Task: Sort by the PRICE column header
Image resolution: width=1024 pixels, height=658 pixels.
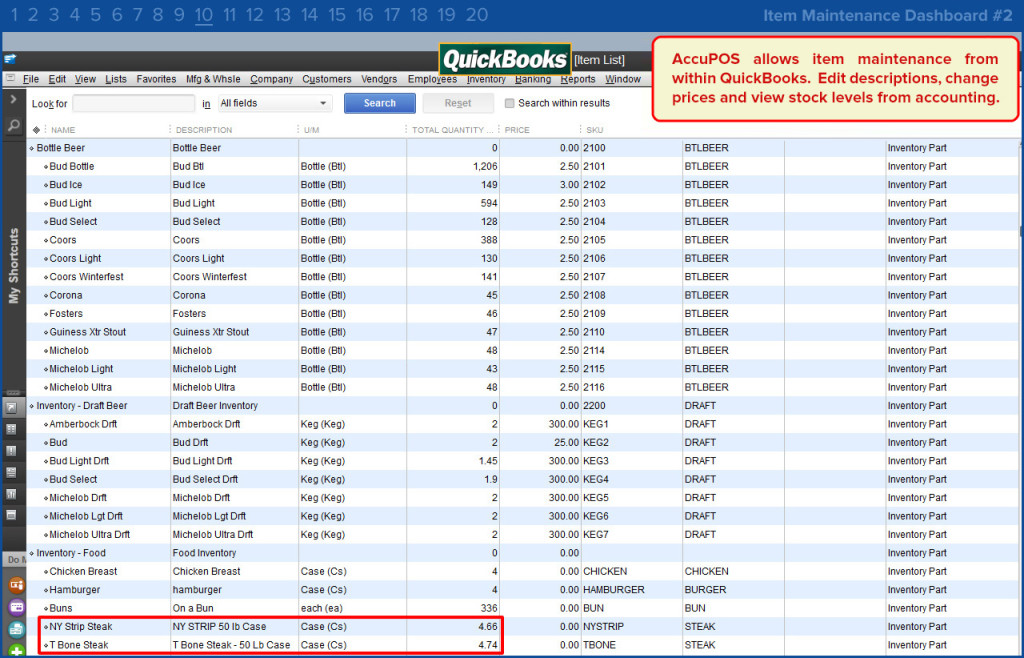Action: (517, 130)
